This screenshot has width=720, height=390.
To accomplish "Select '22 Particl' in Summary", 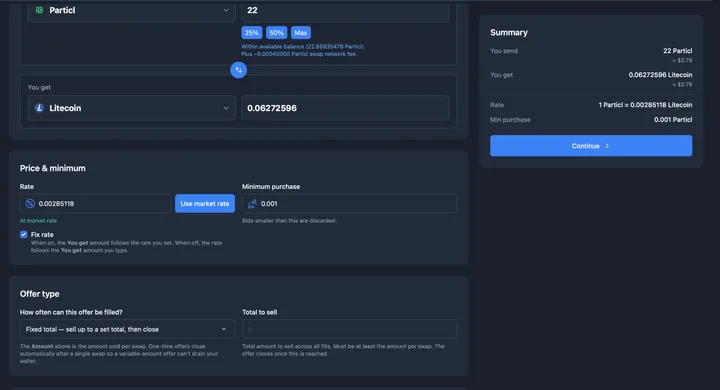I will [x=677, y=51].
